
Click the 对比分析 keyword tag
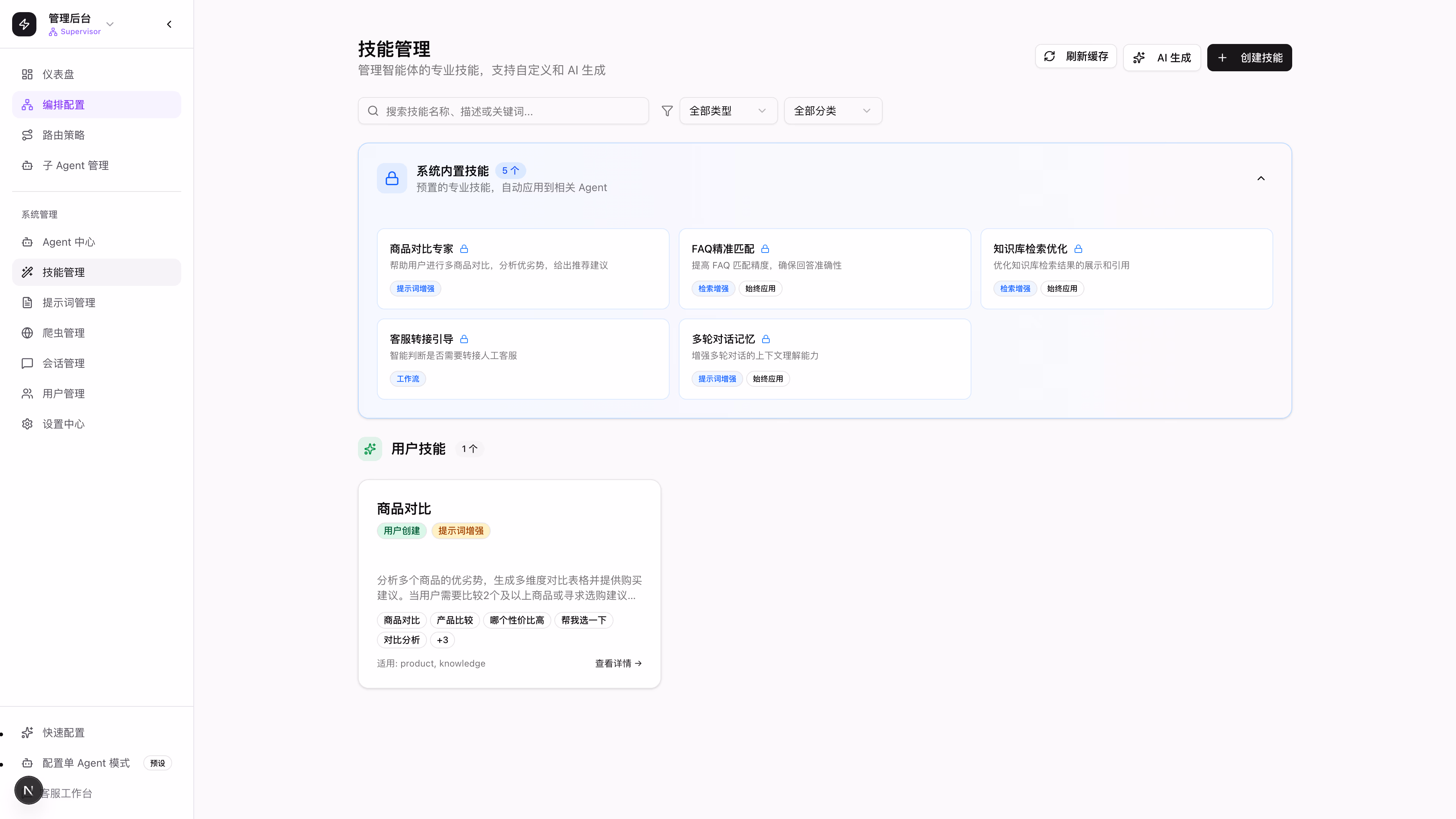click(402, 640)
